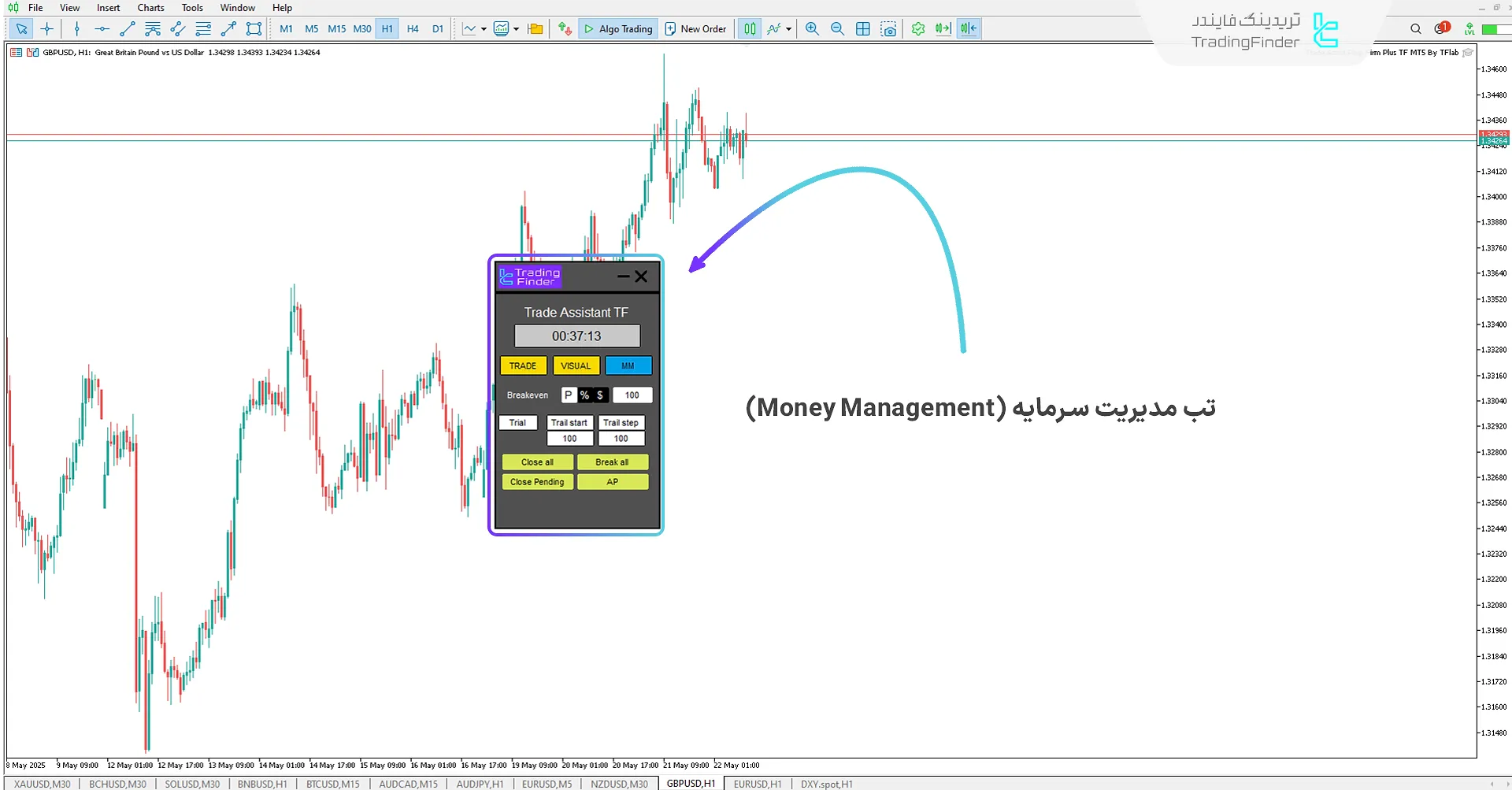Expand the indicators list dropdown arrow
Screen dimensions: 1512x790
click(x=788, y=29)
